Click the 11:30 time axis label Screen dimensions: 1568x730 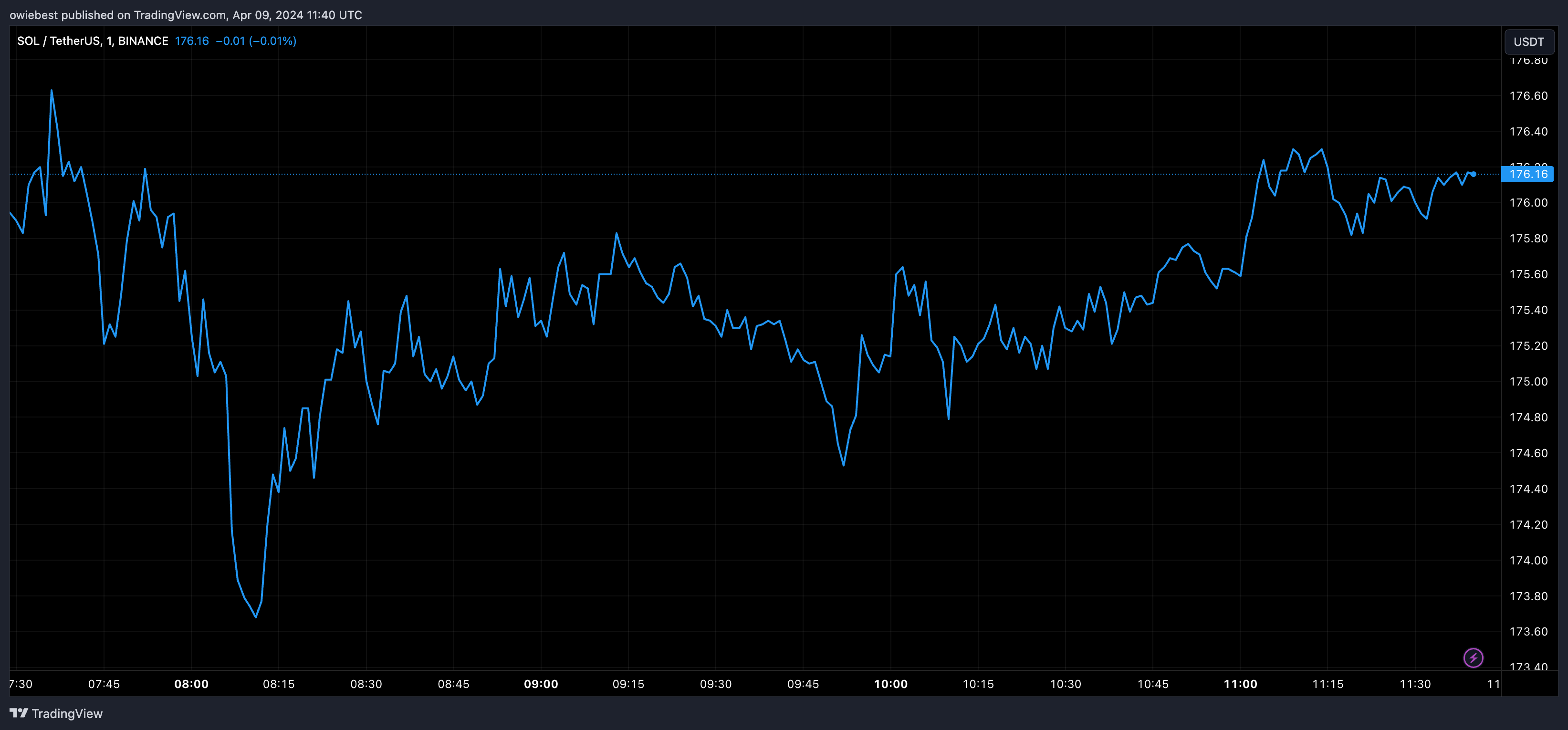1415,684
